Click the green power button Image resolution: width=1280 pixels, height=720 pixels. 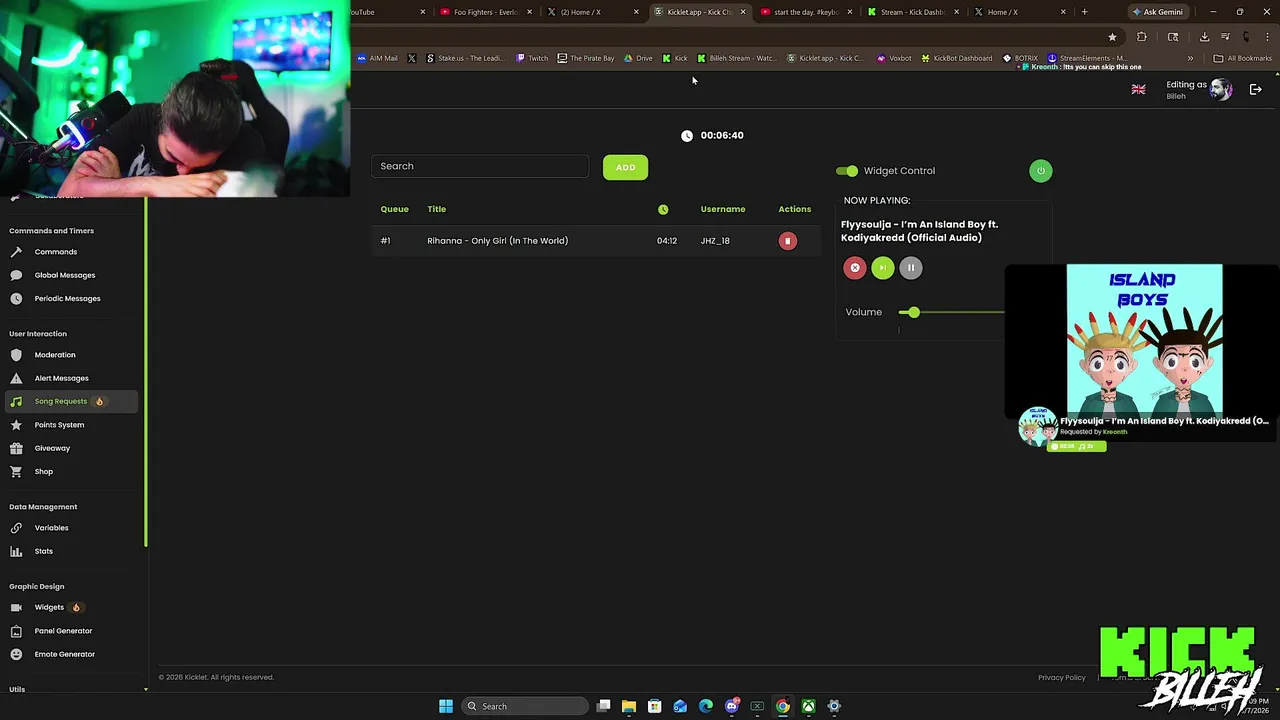click(x=1041, y=171)
